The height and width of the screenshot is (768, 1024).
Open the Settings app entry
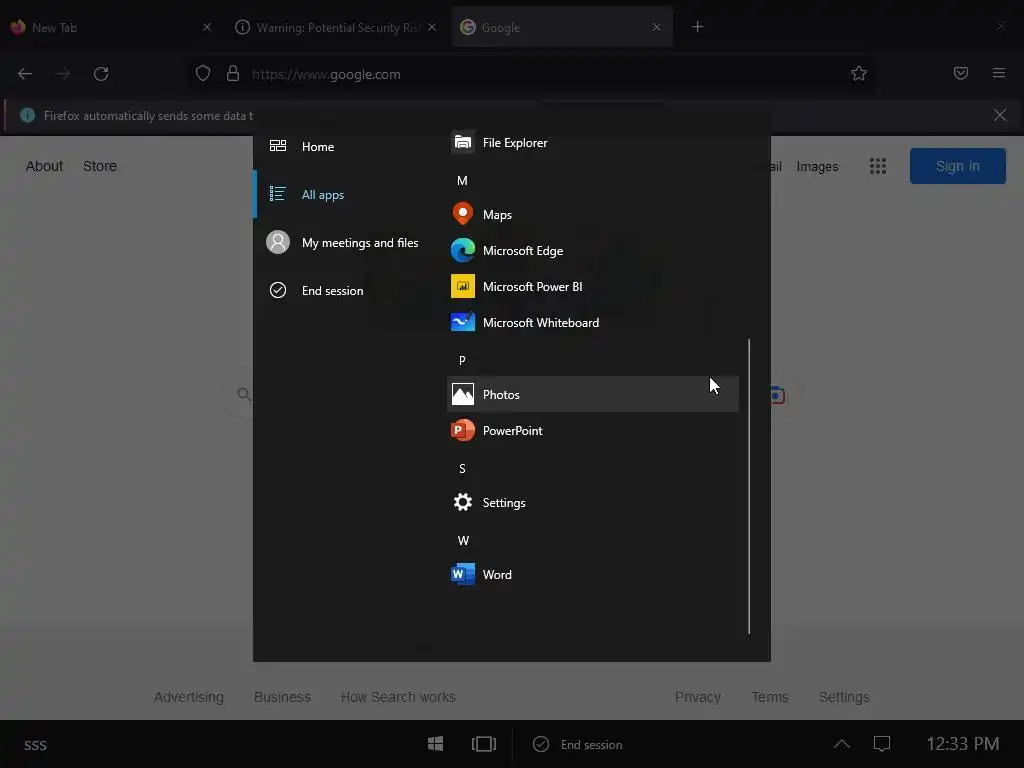592,502
